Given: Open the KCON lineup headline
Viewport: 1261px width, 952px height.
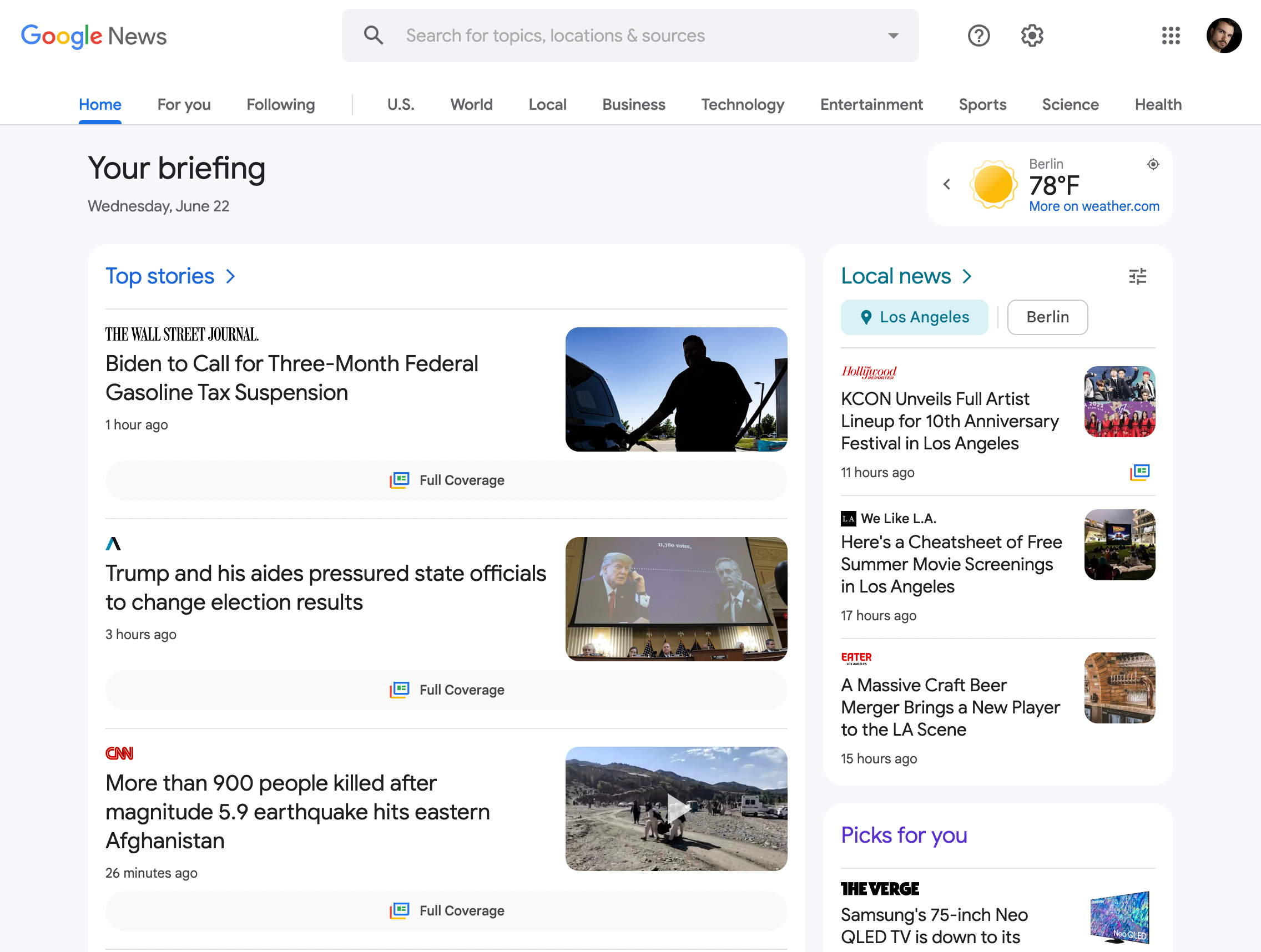Looking at the screenshot, I should pos(950,421).
